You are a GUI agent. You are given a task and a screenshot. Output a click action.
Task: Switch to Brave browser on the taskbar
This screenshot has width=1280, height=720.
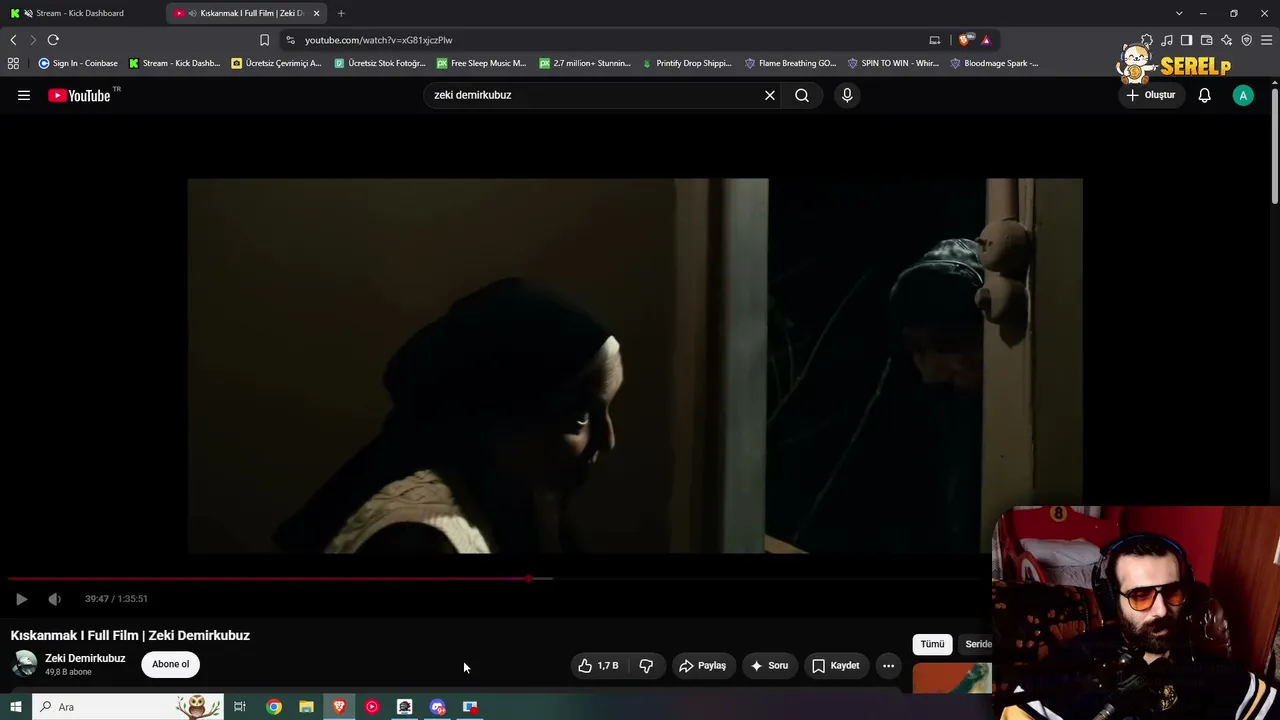[x=339, y=707]
